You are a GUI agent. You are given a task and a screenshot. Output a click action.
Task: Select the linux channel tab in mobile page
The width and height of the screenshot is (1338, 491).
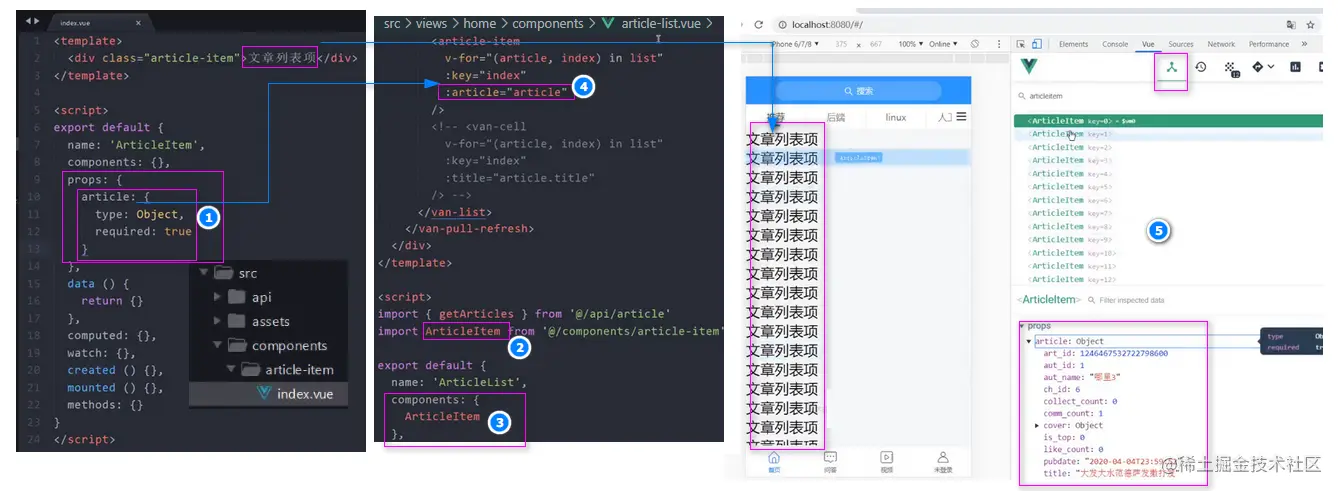click(x=895, y=117)
